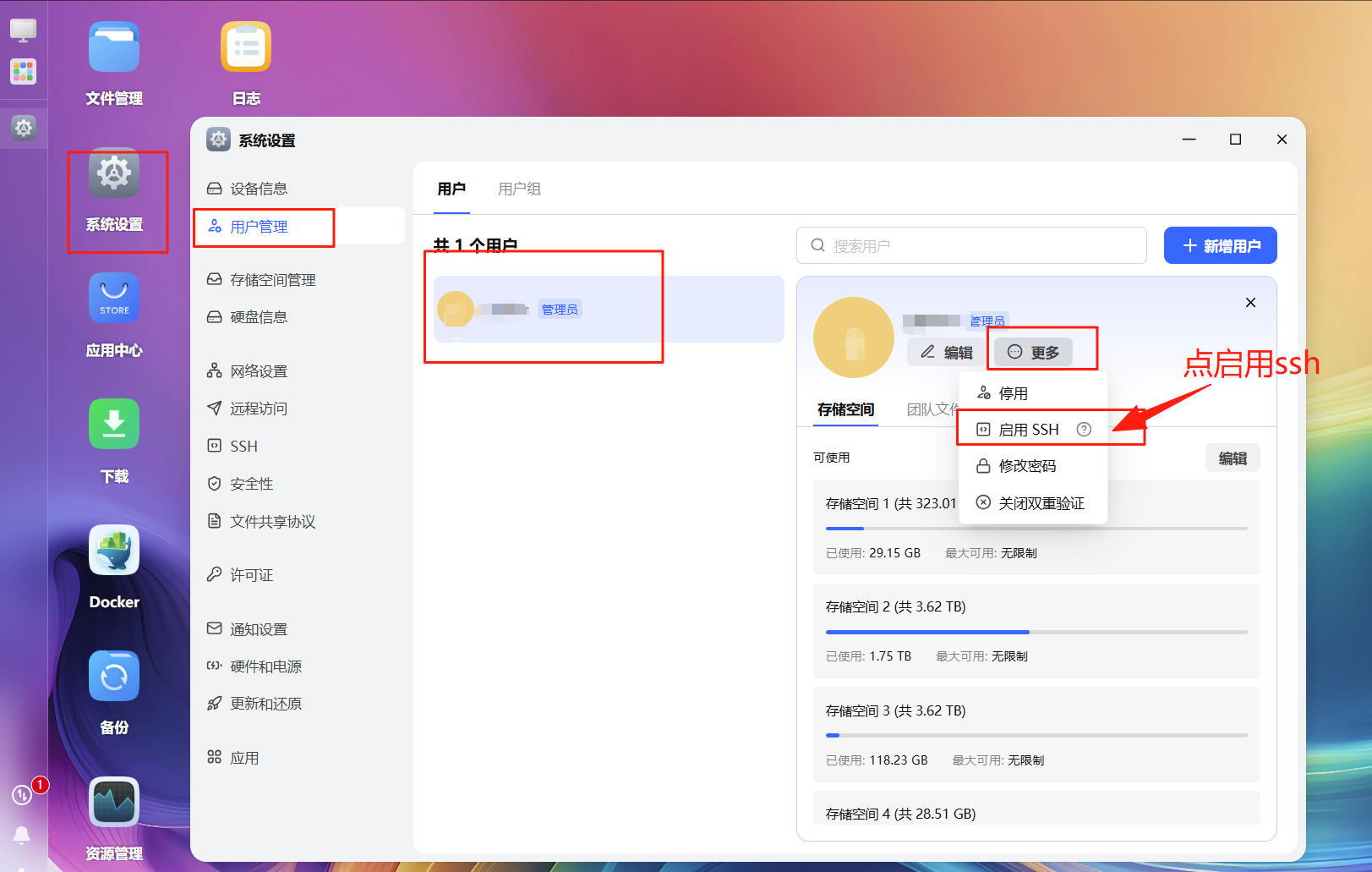Click the 编辑 button beside user name
Viewport: 1372px width, 872px height.
[x=947, y=352]
